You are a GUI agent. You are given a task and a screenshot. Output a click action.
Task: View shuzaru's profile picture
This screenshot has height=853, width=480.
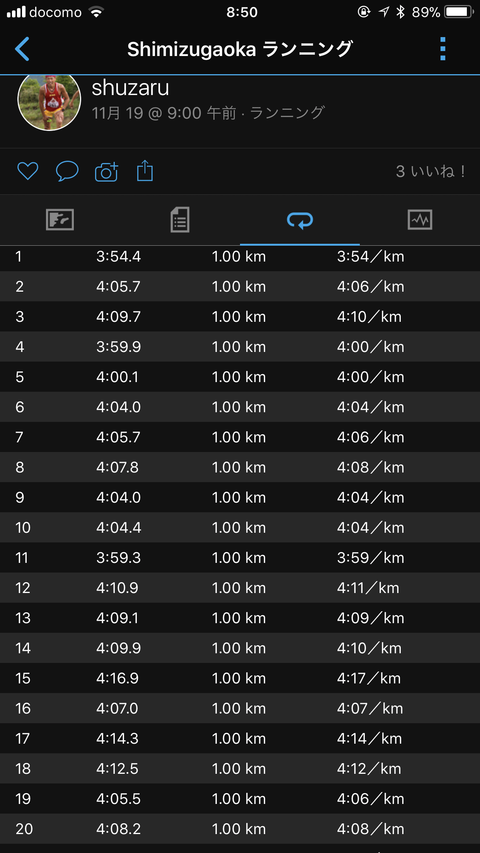coord(49,101)
